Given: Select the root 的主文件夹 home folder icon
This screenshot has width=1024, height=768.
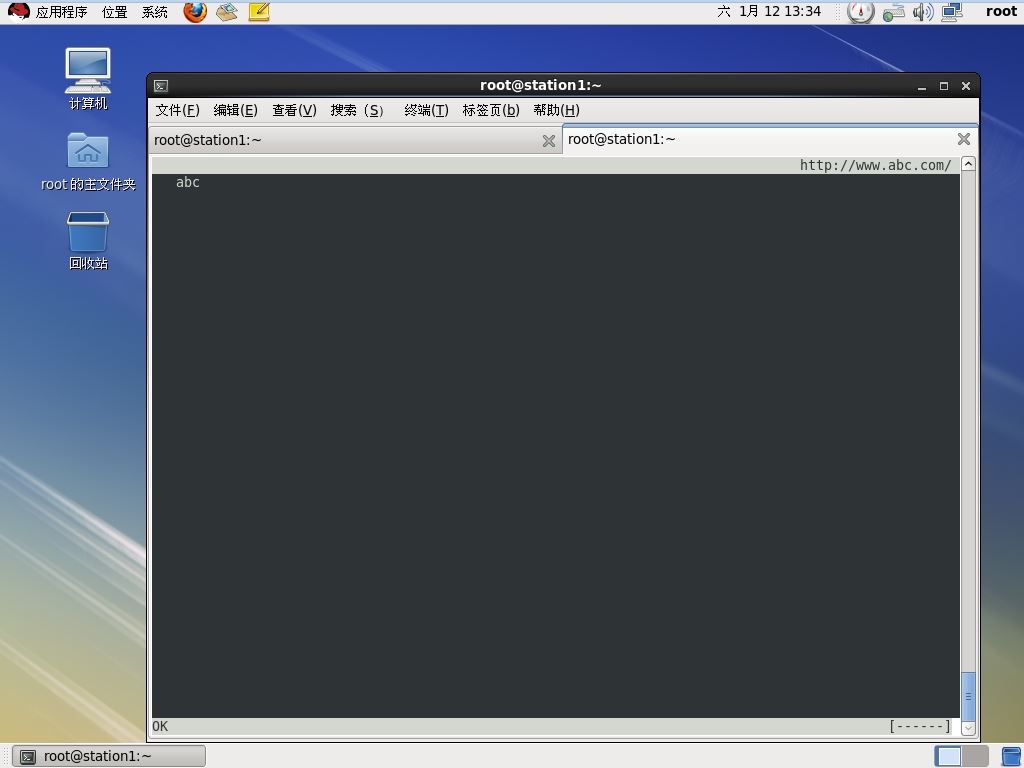Looking at the screenshot, I should pyautogui.click(x=88, y=161).
